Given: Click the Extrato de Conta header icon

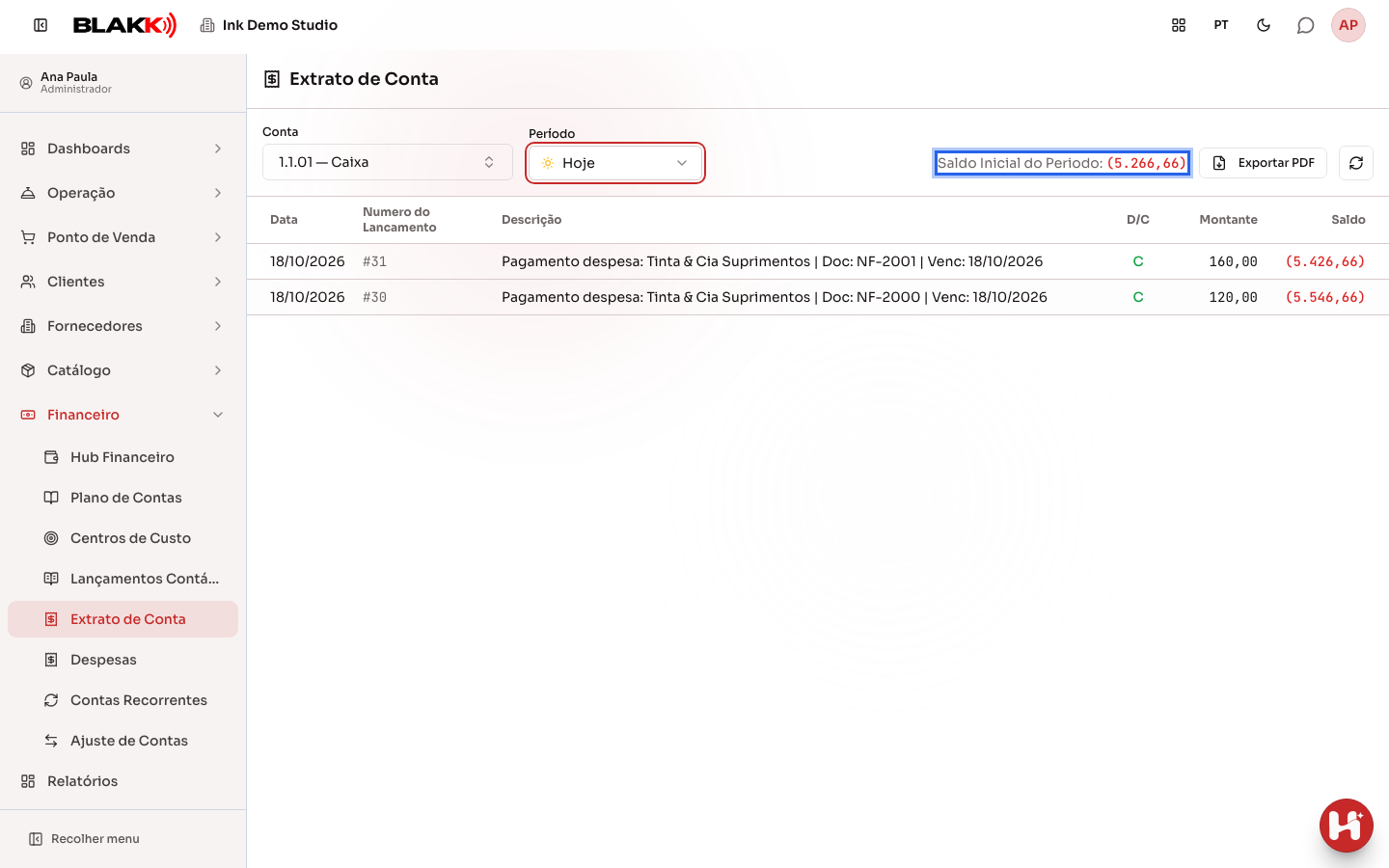Looking at the screenshot, I should 272,79.
